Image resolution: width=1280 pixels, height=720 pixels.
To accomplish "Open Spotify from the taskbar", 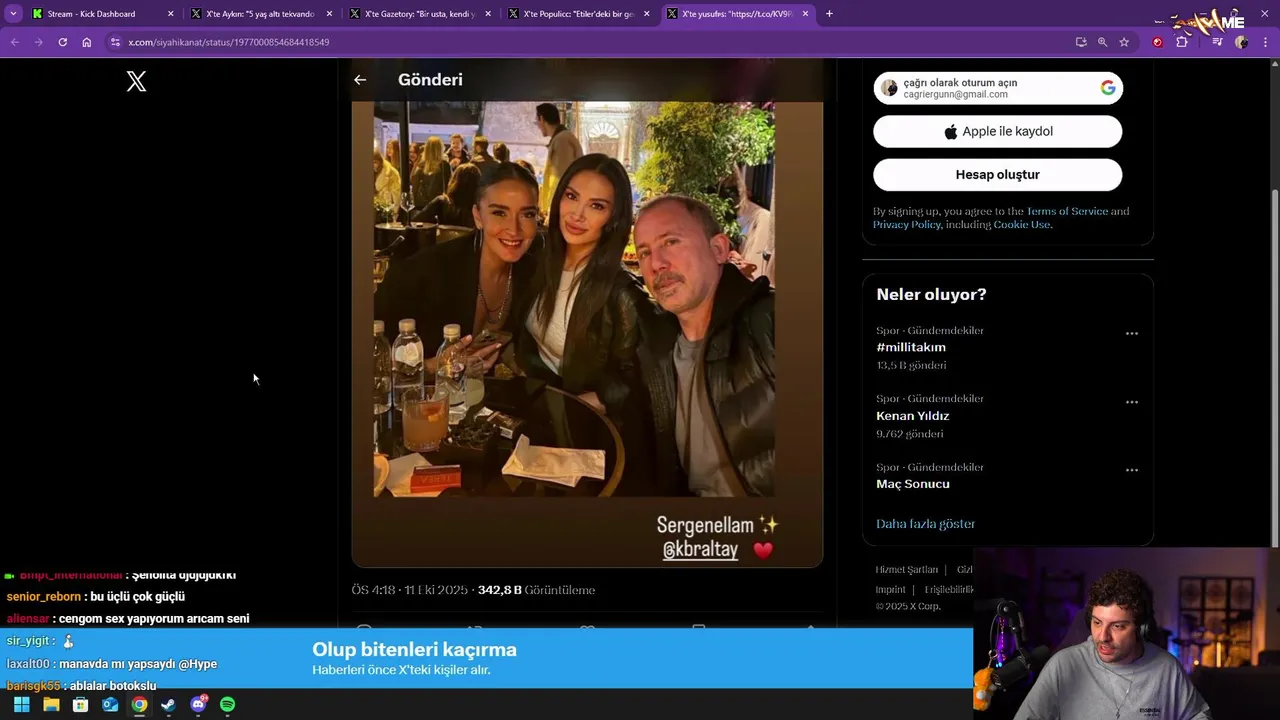I will pos(227,705).
